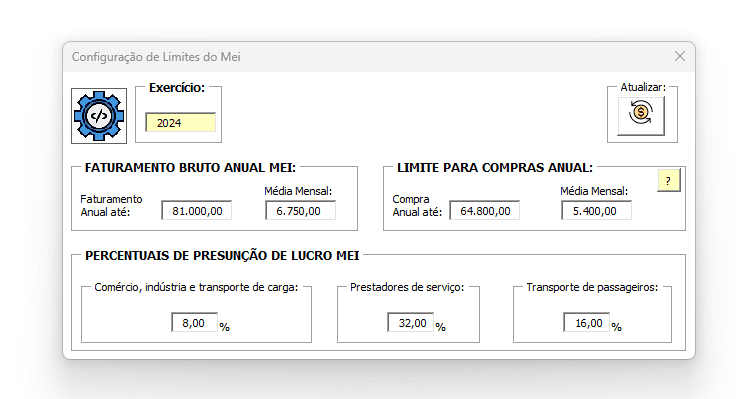Click the PERCENTUAIS DE PRESUNÇÃO DE LUCRO MEI heading
Screen dimensions: 754x399
222,255
